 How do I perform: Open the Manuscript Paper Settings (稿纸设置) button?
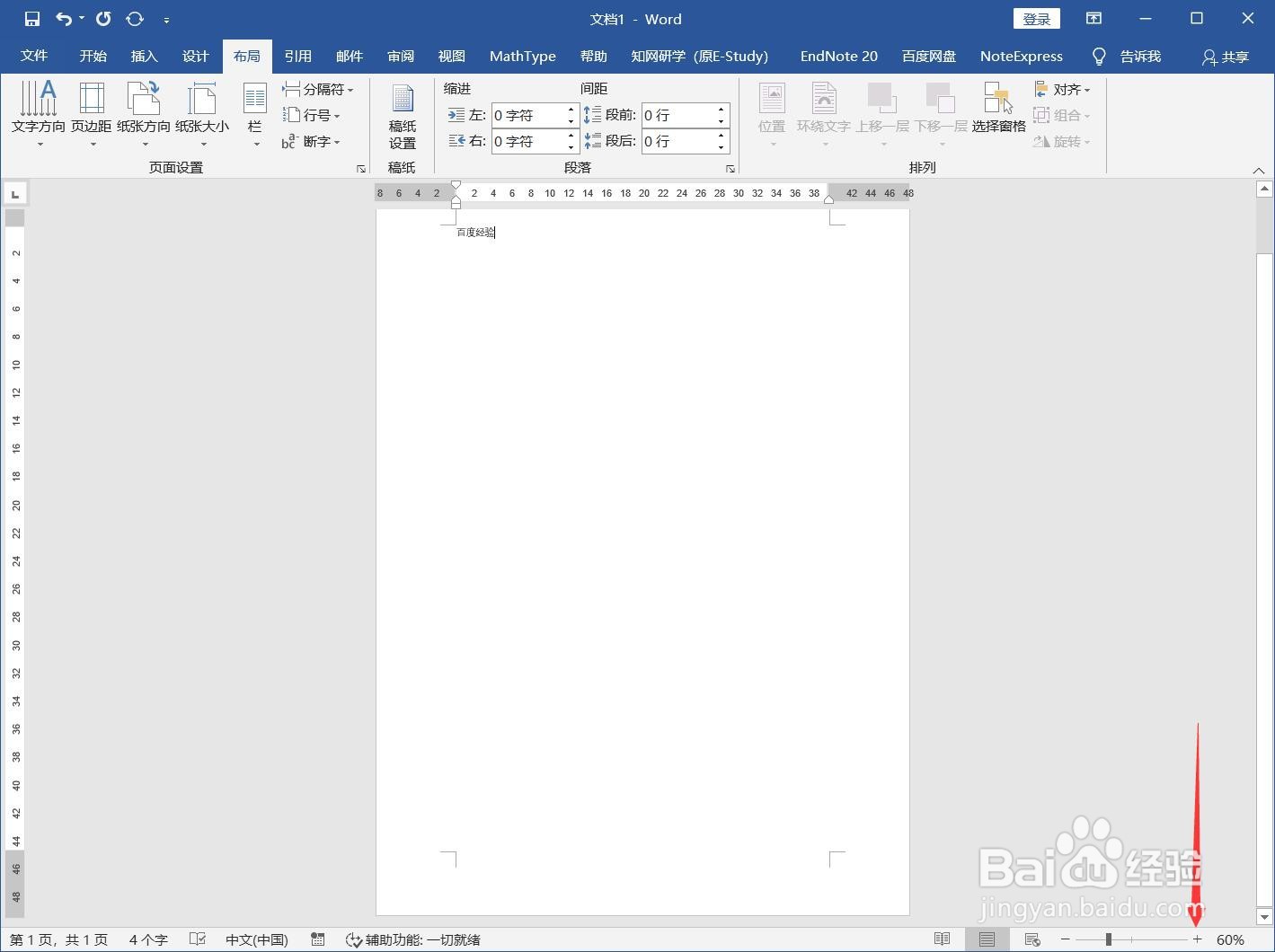pyautogui.click(x=403, y=118)
